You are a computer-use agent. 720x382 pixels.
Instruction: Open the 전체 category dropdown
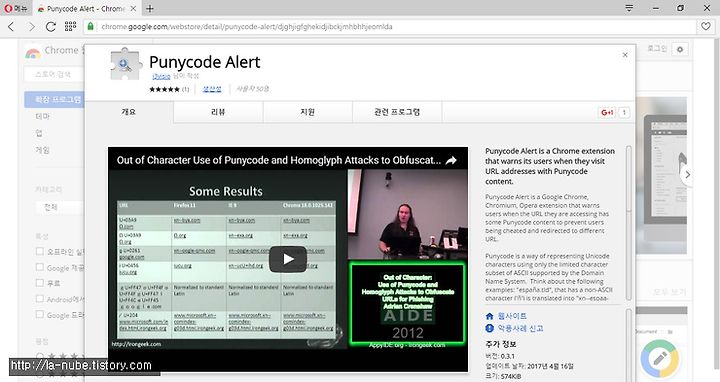click(60, 207)
